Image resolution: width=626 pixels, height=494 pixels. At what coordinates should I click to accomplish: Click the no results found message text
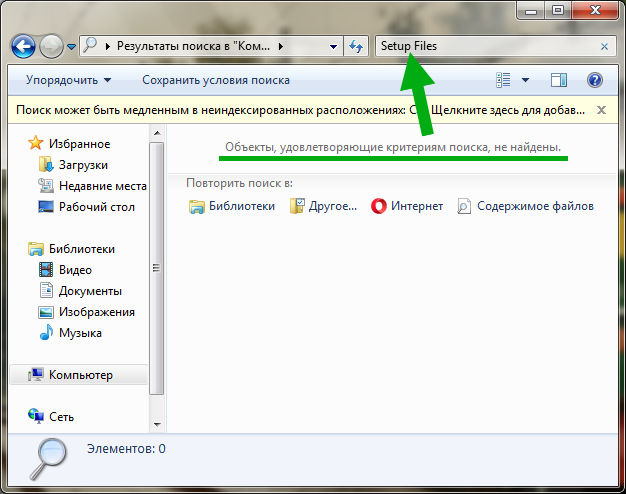click(x=393, y=147)
